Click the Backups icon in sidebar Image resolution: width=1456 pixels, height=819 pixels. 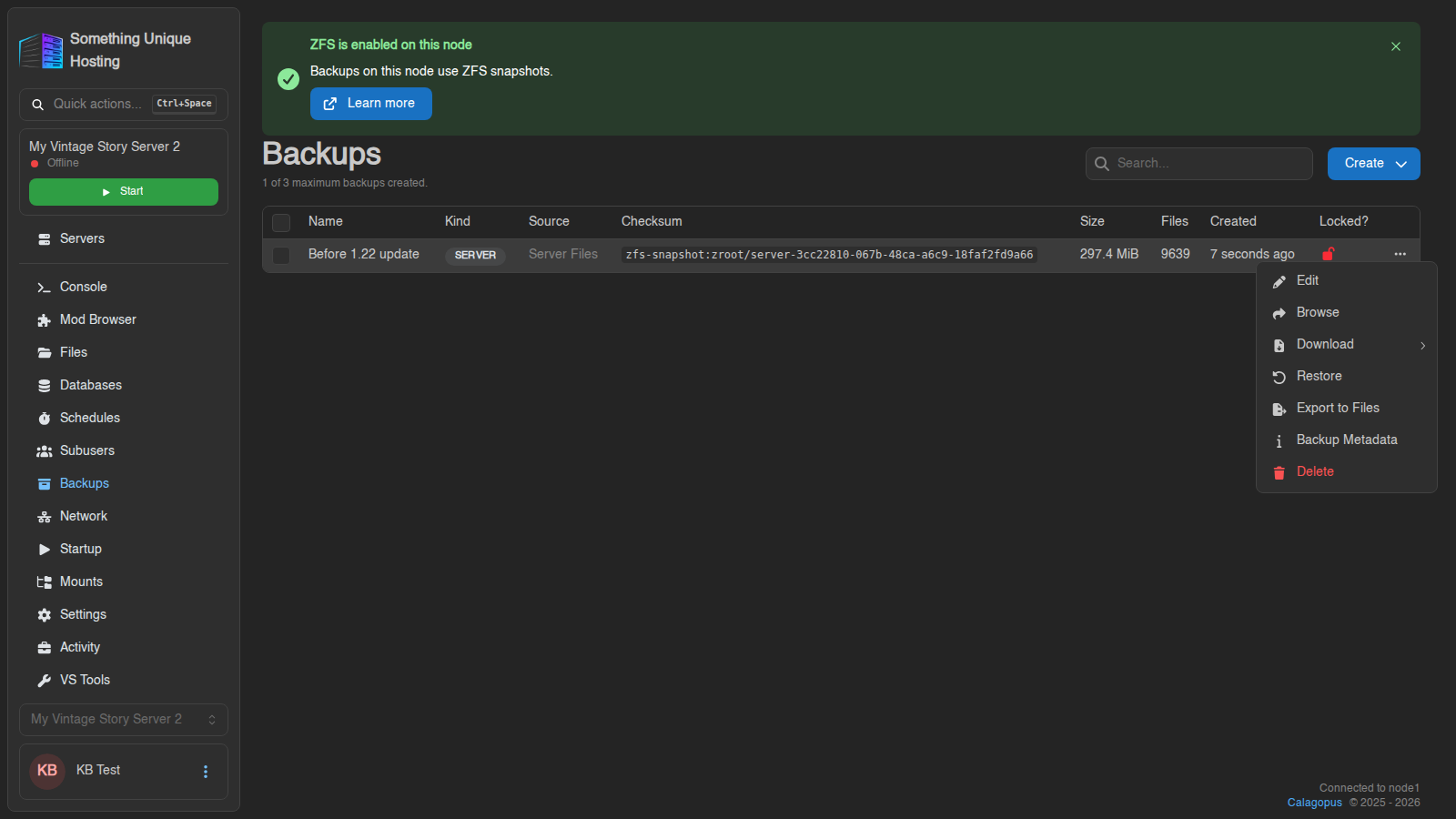tap(44, 484)
